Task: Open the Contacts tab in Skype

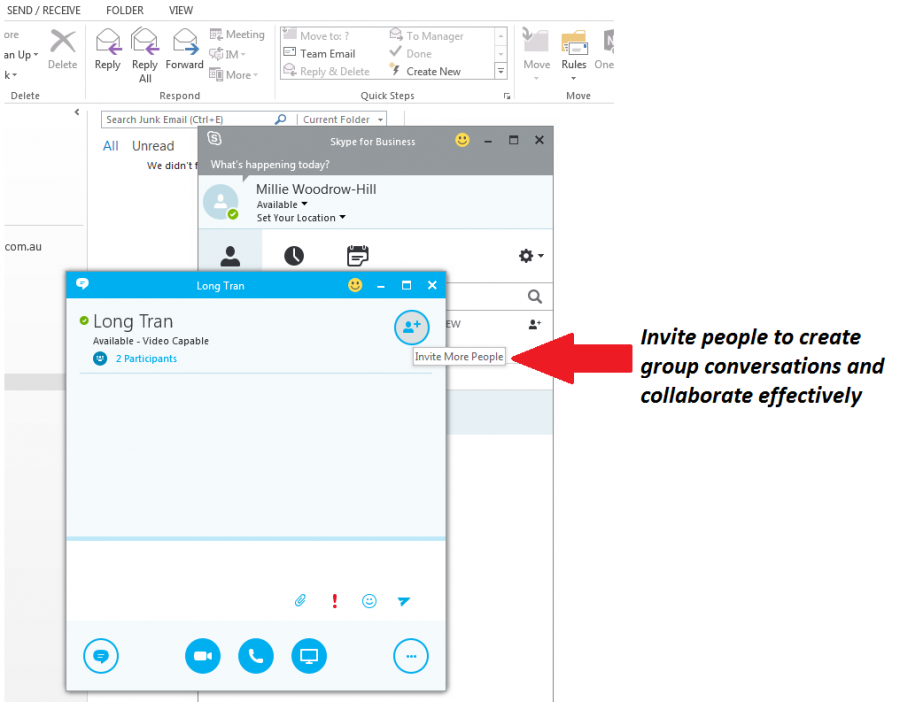Action: [x=231, y=256]
